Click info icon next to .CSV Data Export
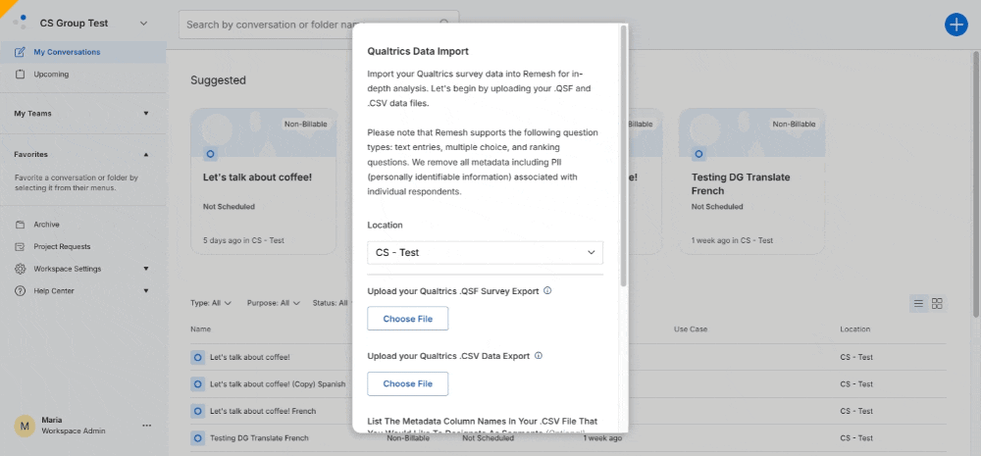 click(x=539, y=355)
